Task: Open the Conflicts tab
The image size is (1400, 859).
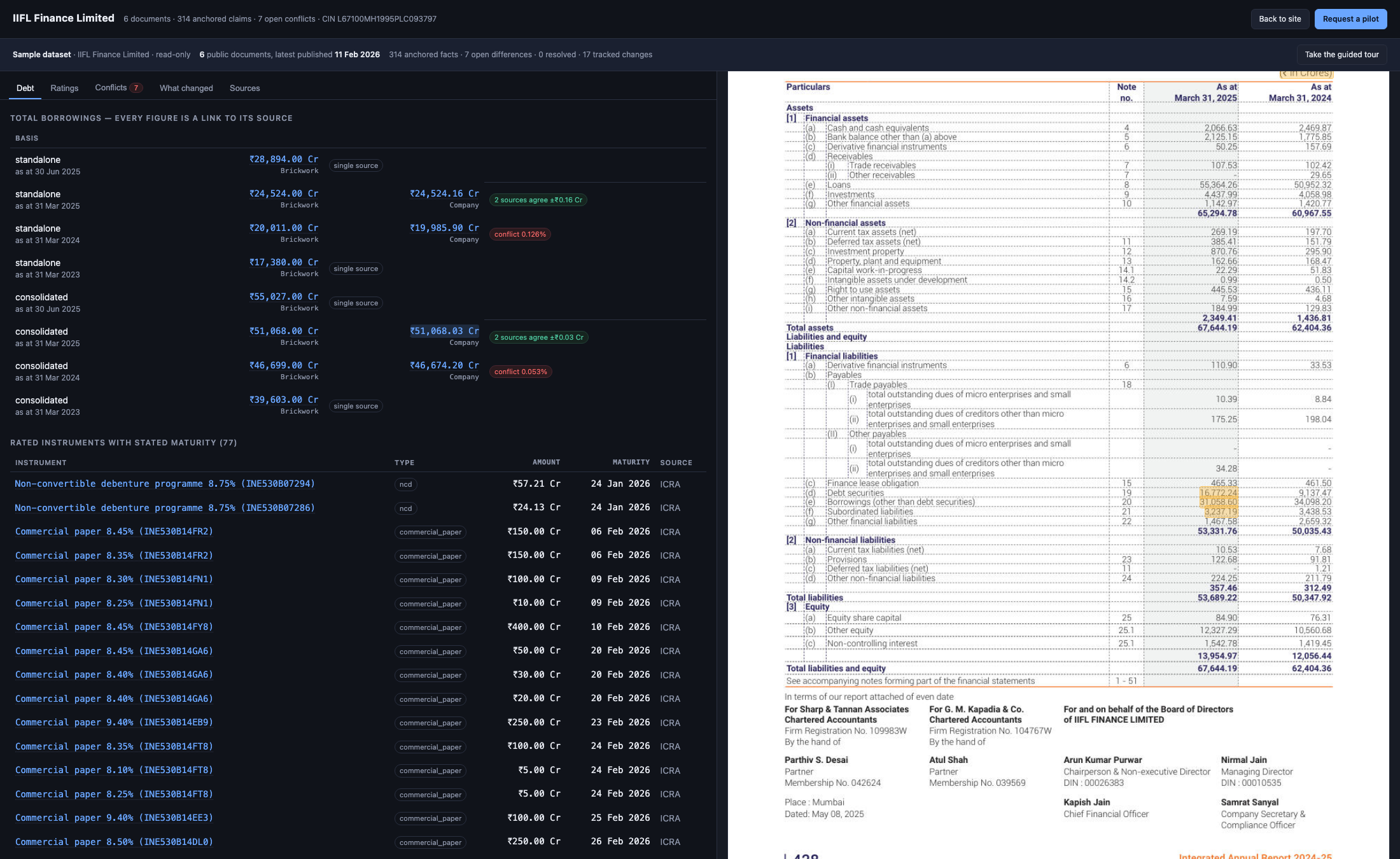Action: (x=118, y=88)
